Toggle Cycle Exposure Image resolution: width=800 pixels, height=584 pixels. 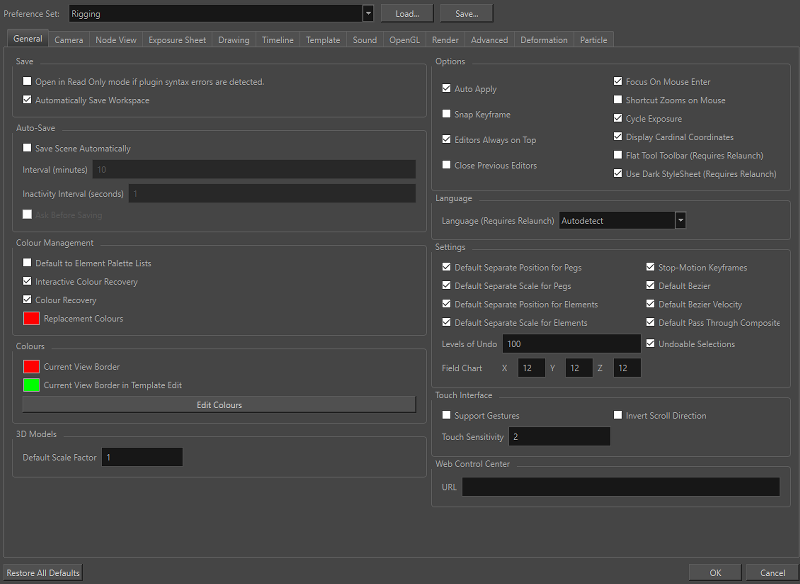click(618, 118)
